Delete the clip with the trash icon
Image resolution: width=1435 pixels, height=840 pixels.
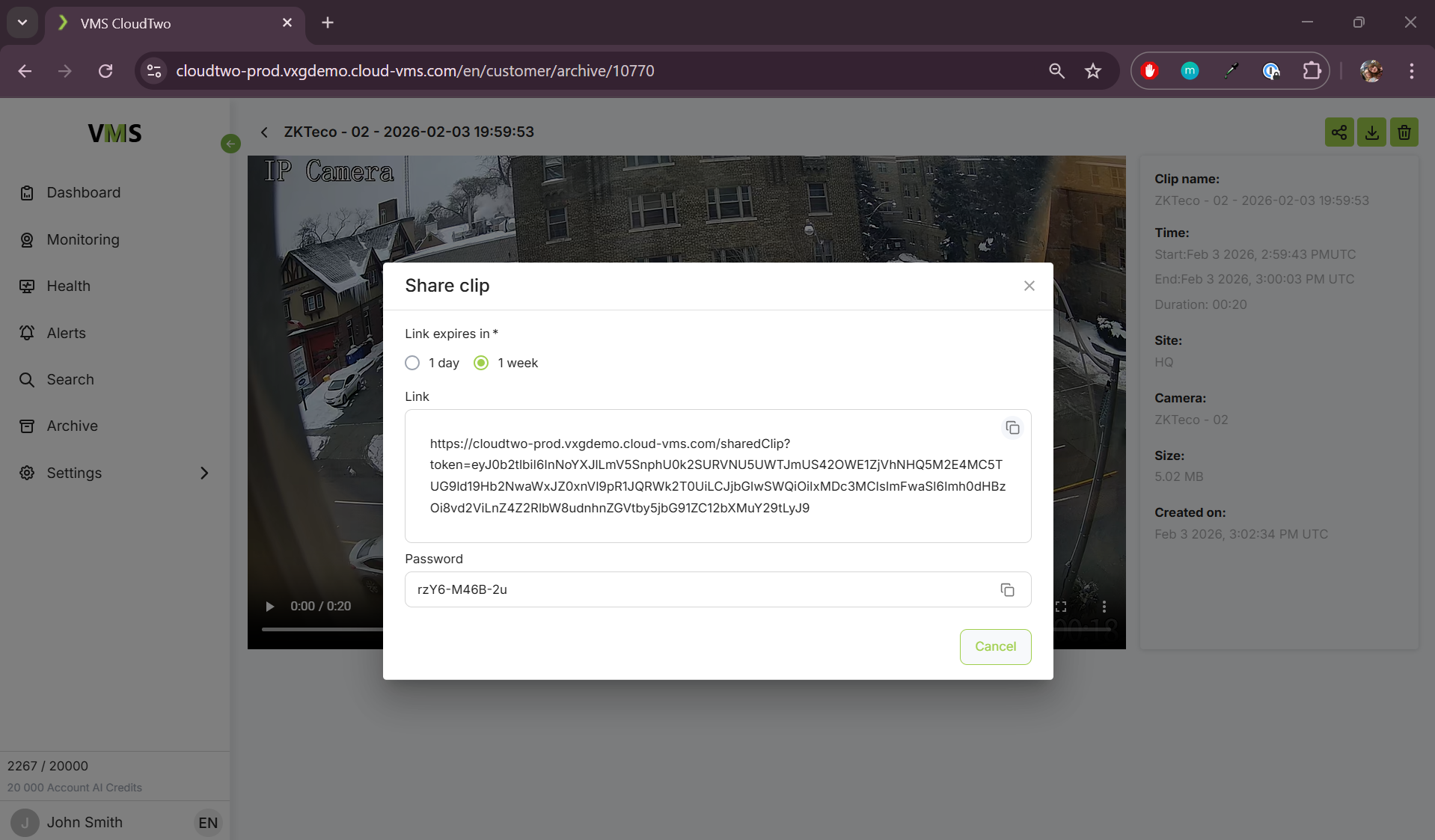1404,132
